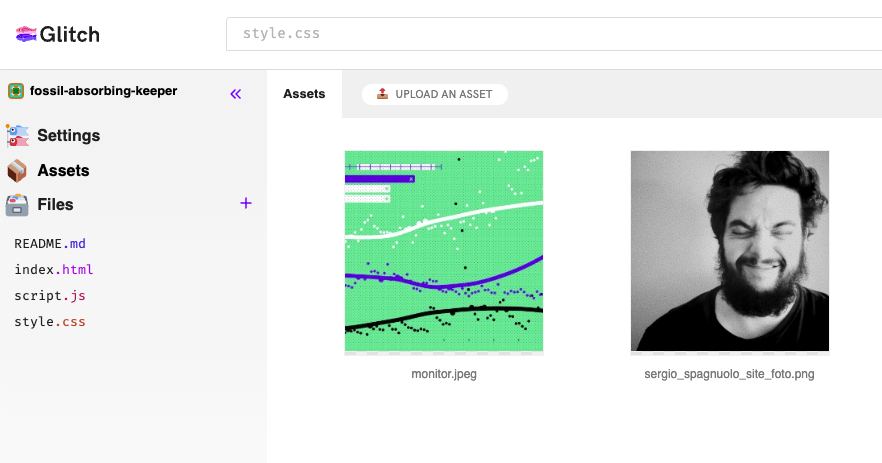The width and height of the screenshot is (882, 463).
Task: Open script.js file
Action: (x=50, y=295)
